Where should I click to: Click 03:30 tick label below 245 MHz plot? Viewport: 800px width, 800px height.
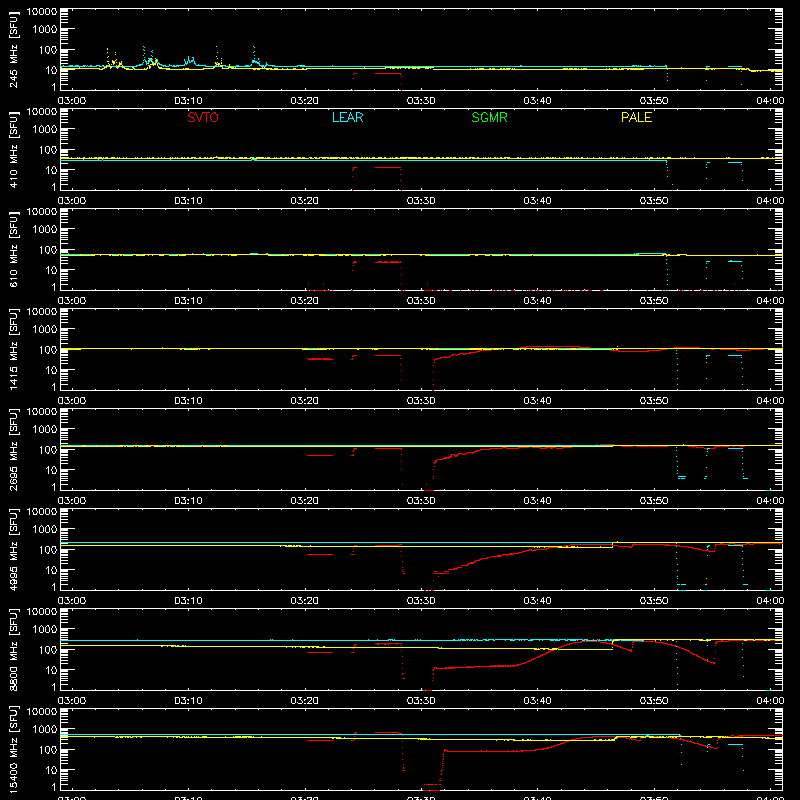421,101
